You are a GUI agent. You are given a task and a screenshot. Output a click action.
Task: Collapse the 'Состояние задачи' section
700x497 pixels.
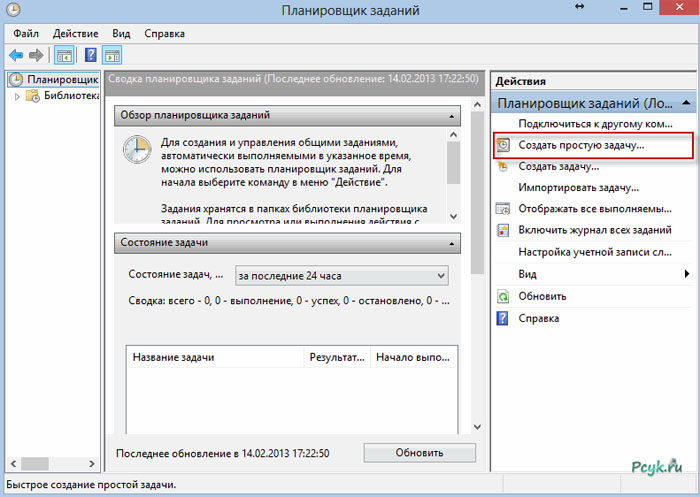pos(451,243)
